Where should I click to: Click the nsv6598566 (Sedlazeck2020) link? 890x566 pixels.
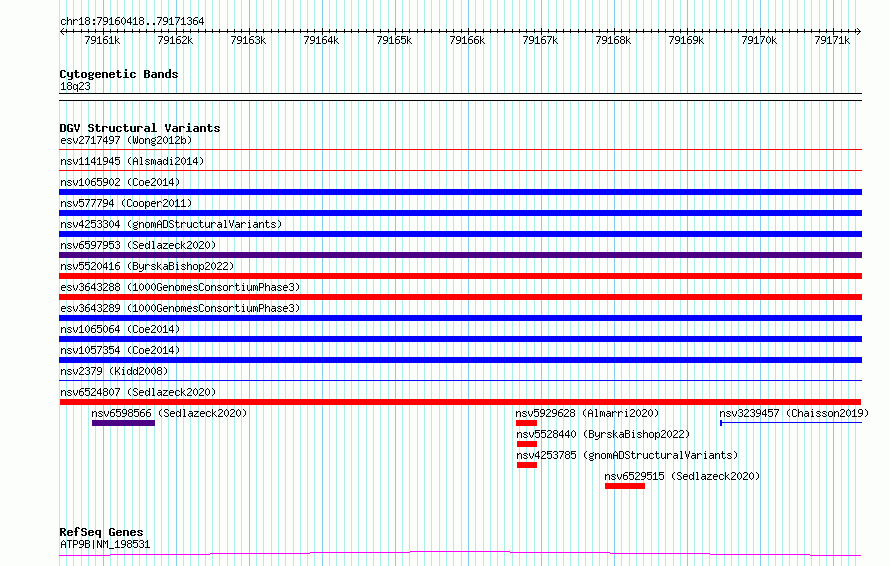(169, 413)
